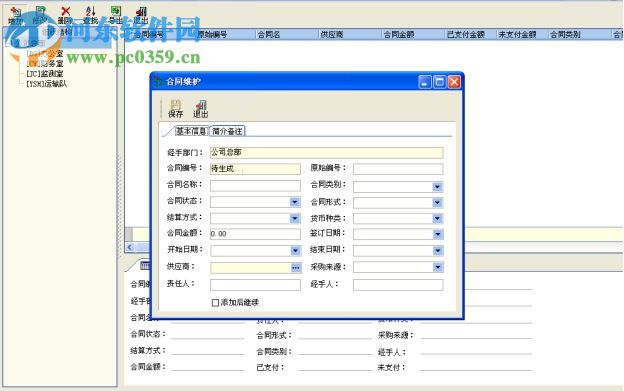Minimize the 合同维护 dialog
Screen dimensions: 624x391
[x=425, y=82]
